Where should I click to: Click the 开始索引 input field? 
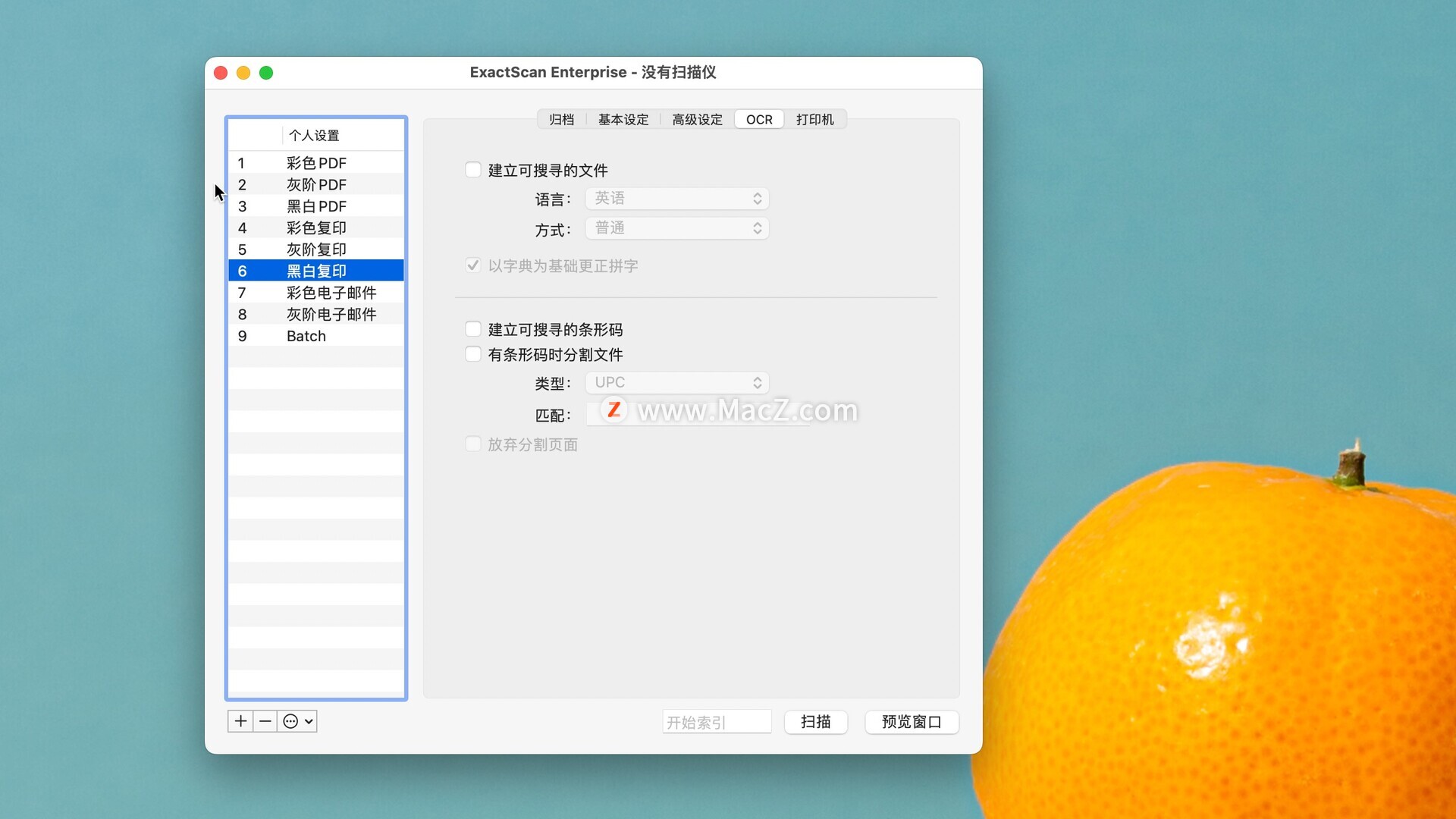tap(717, 722)
